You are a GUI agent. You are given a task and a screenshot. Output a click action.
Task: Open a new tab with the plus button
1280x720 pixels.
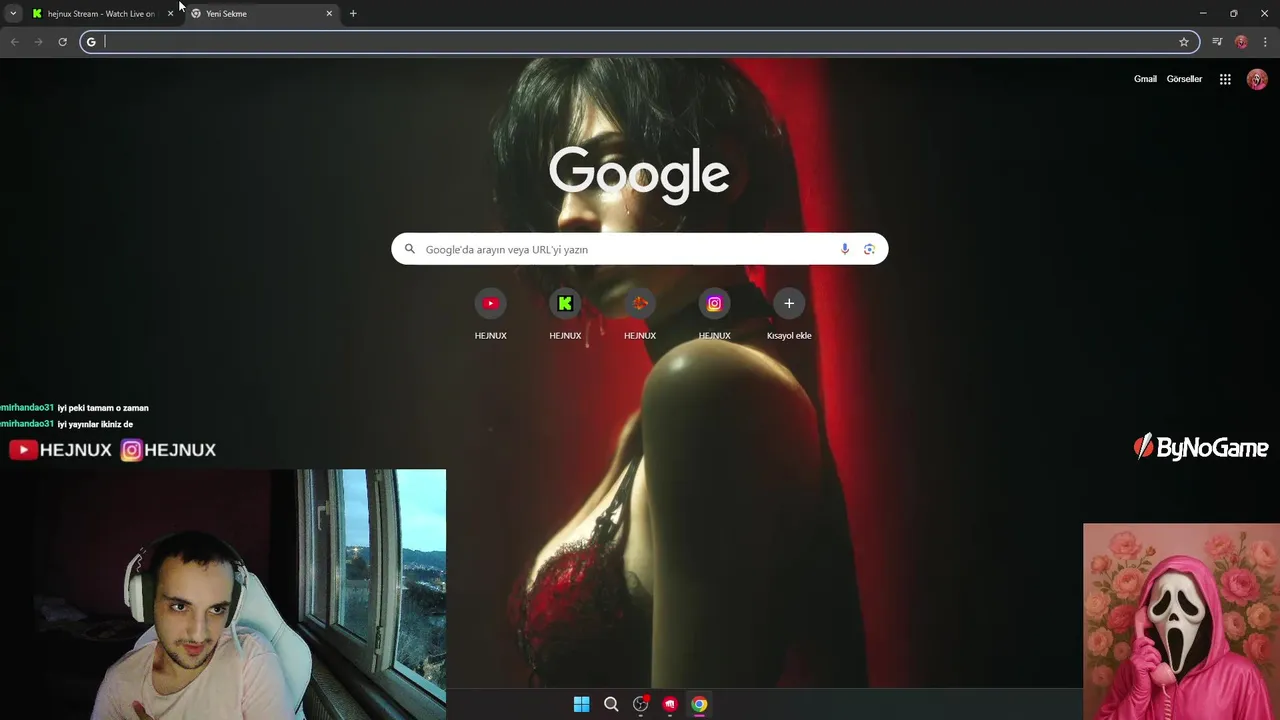[353, 14]
